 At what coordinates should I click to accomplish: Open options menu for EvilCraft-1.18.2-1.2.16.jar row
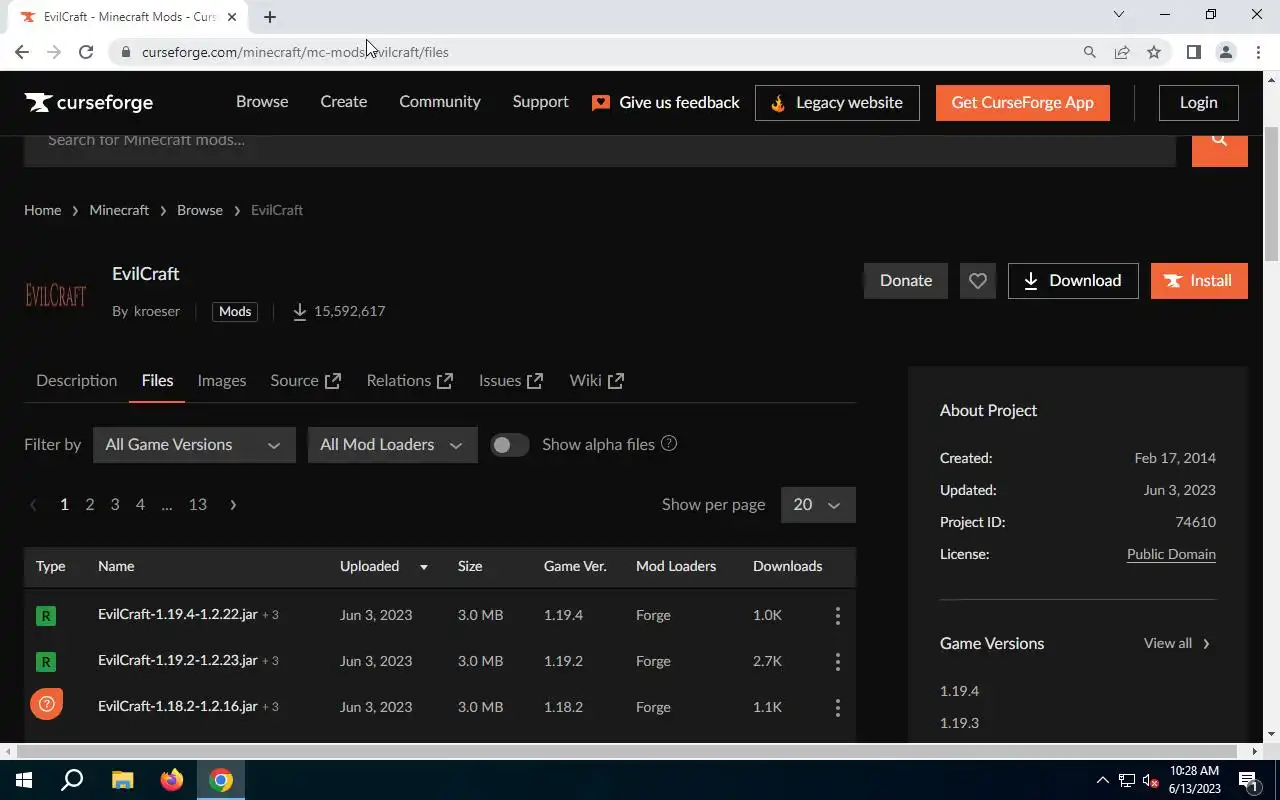pos(838,708)
